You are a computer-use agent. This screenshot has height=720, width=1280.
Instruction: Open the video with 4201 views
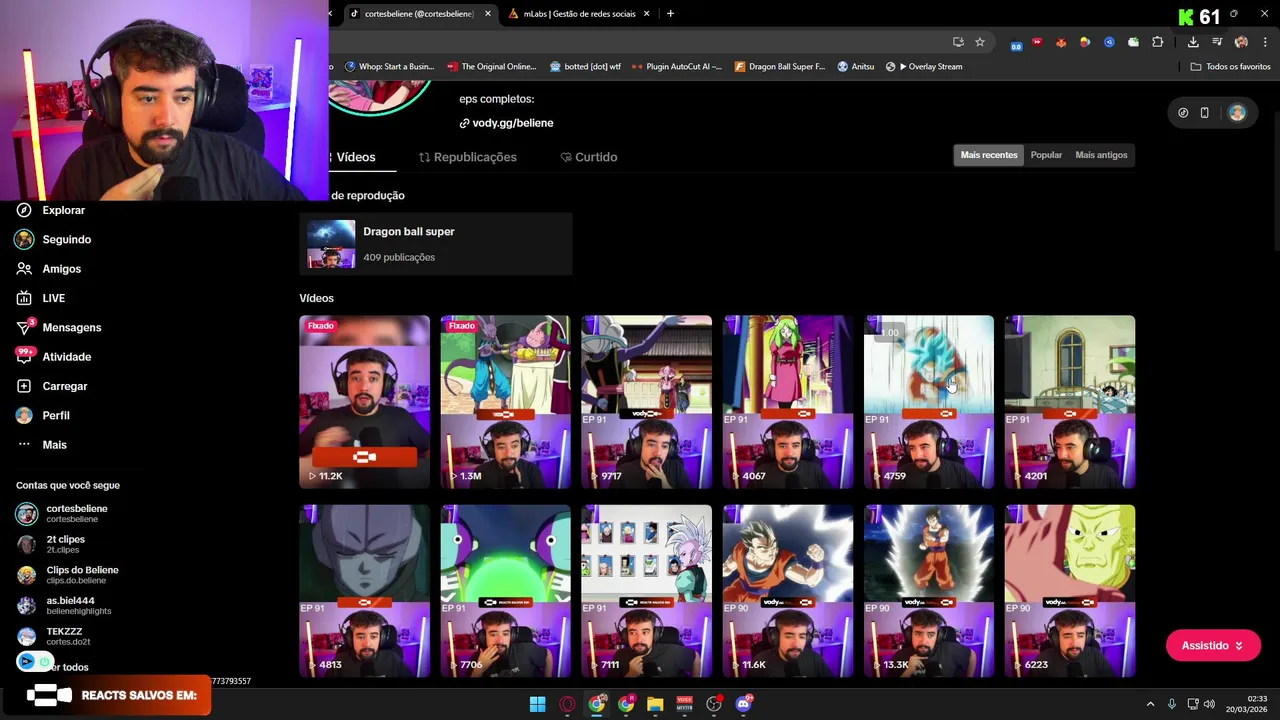pyautogui.click(x=1070, y=402)
